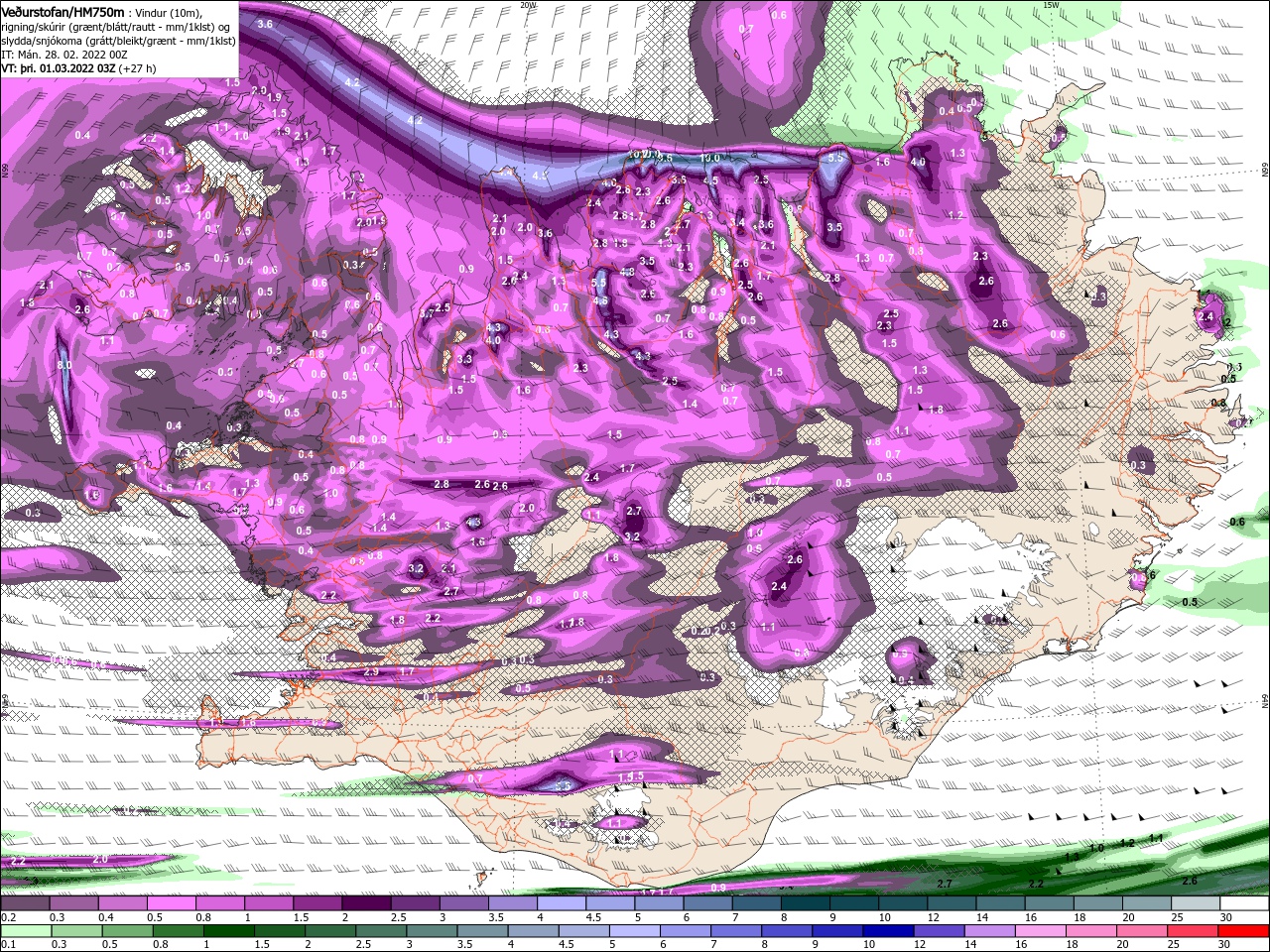The image size is (1270, 952).
Task: Pick lower rain legend swatch between 0.5 and 0.8
Action: (127, 931)
